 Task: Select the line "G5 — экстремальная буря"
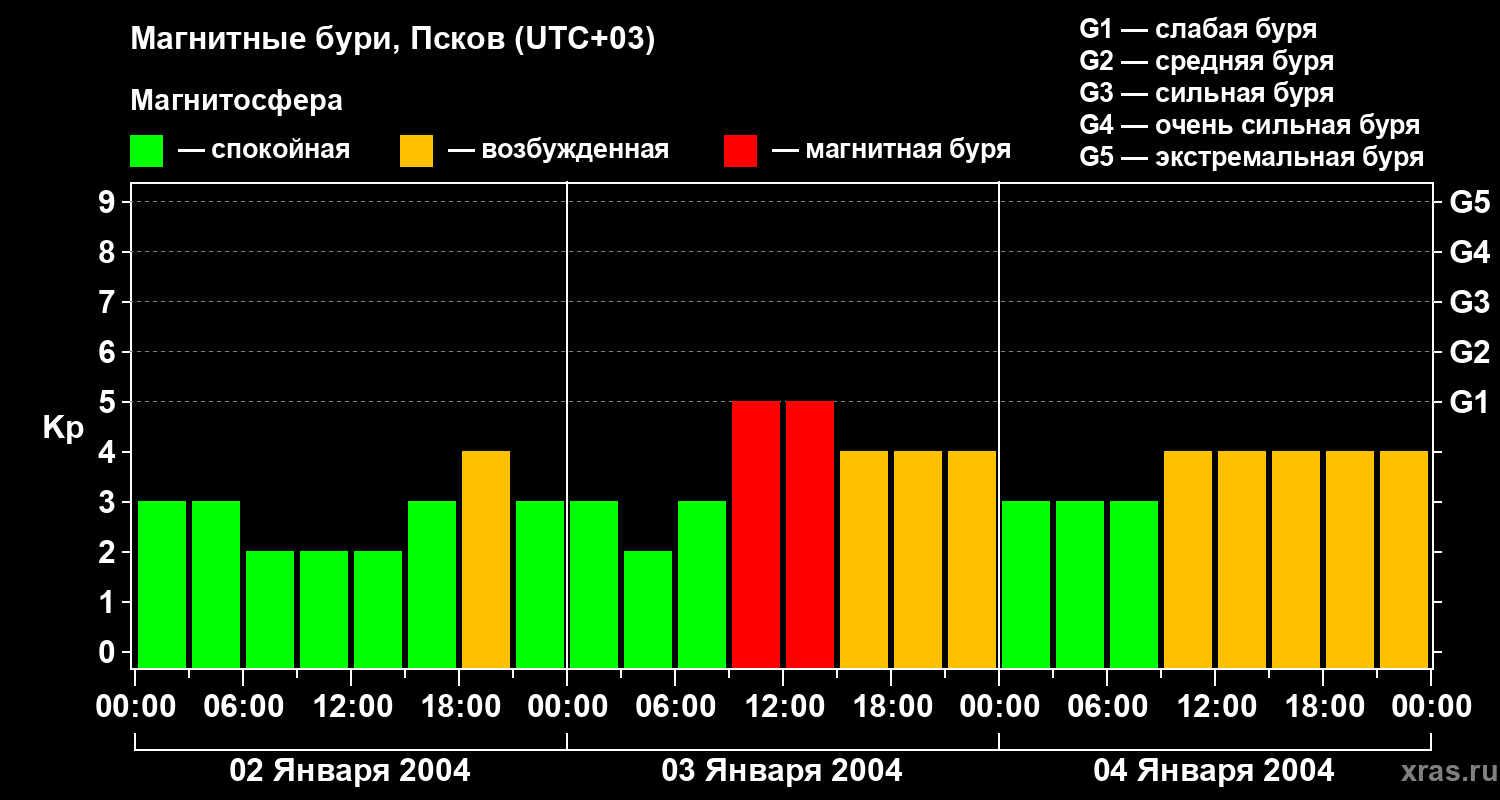[x=1252, y=157]
